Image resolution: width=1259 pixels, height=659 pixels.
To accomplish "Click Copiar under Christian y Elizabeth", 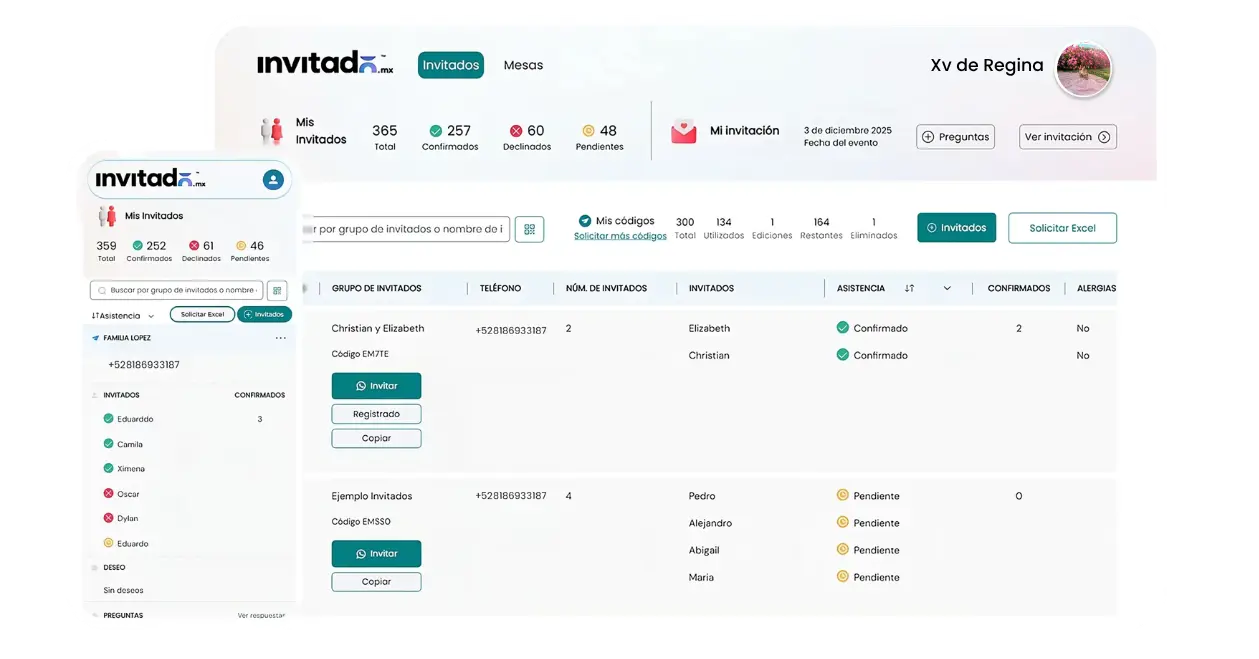I will [376, 438].
